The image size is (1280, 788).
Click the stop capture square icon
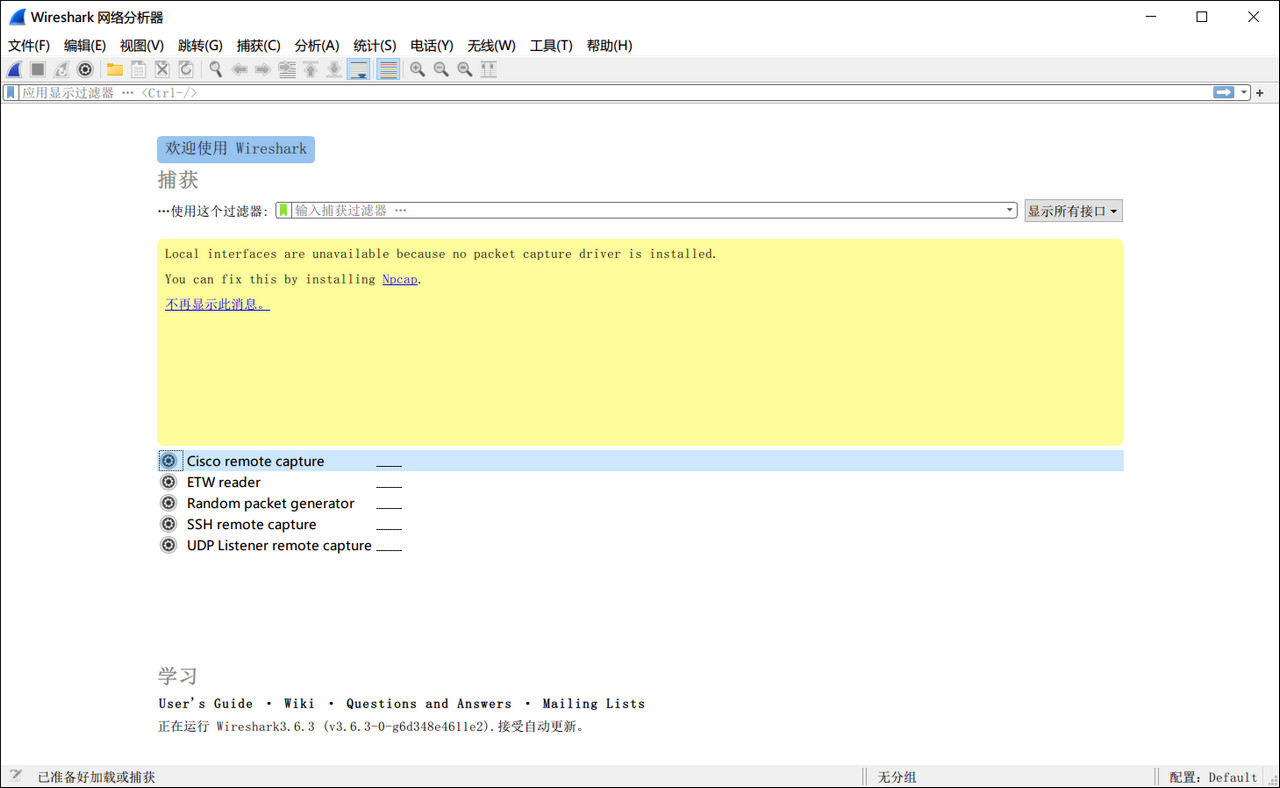(38, 69)
